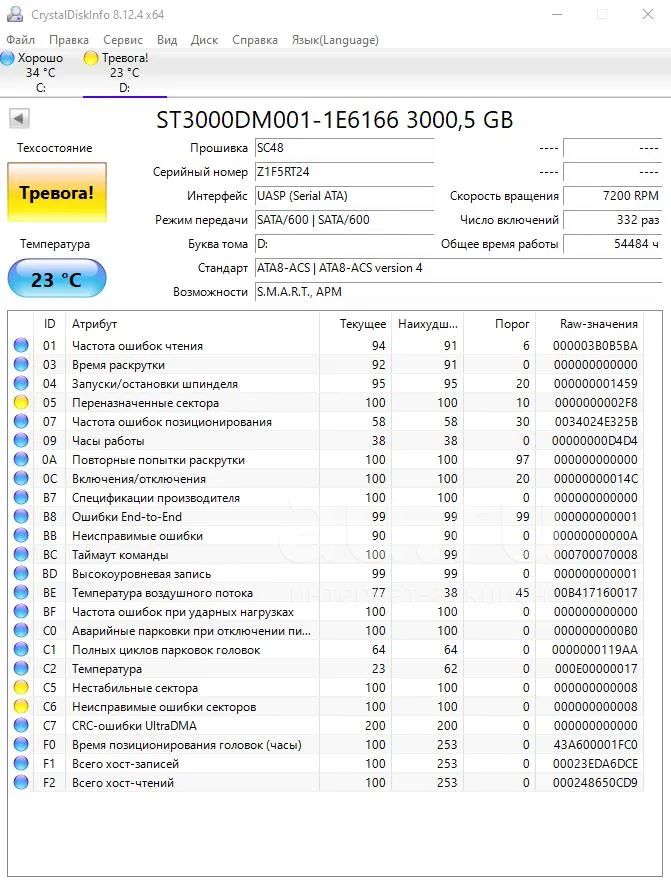Click the Текущее column header
671x883 pixels.
(x=356, y=324)
